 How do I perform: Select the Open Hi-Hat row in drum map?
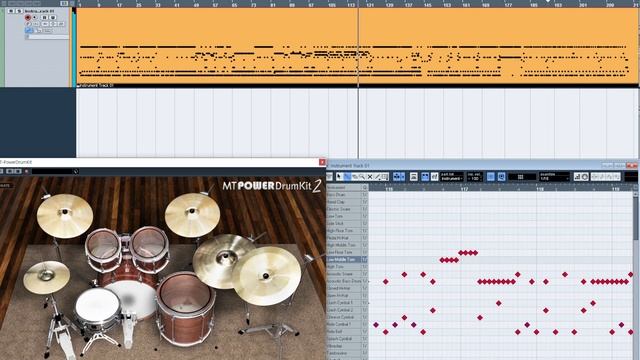(344, 295)
